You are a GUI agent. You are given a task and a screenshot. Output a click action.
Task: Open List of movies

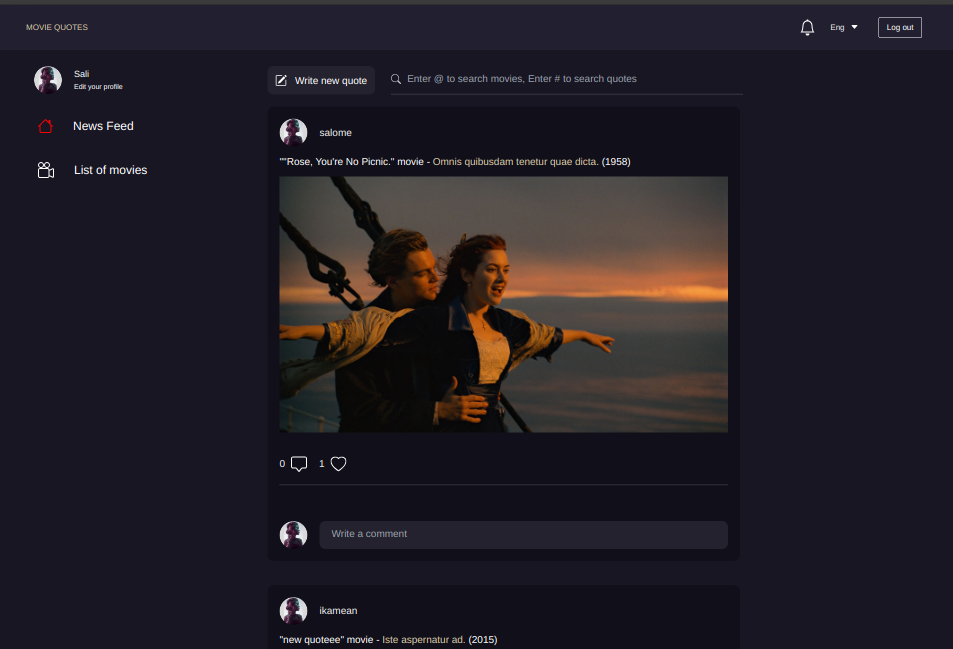[110, 170]
